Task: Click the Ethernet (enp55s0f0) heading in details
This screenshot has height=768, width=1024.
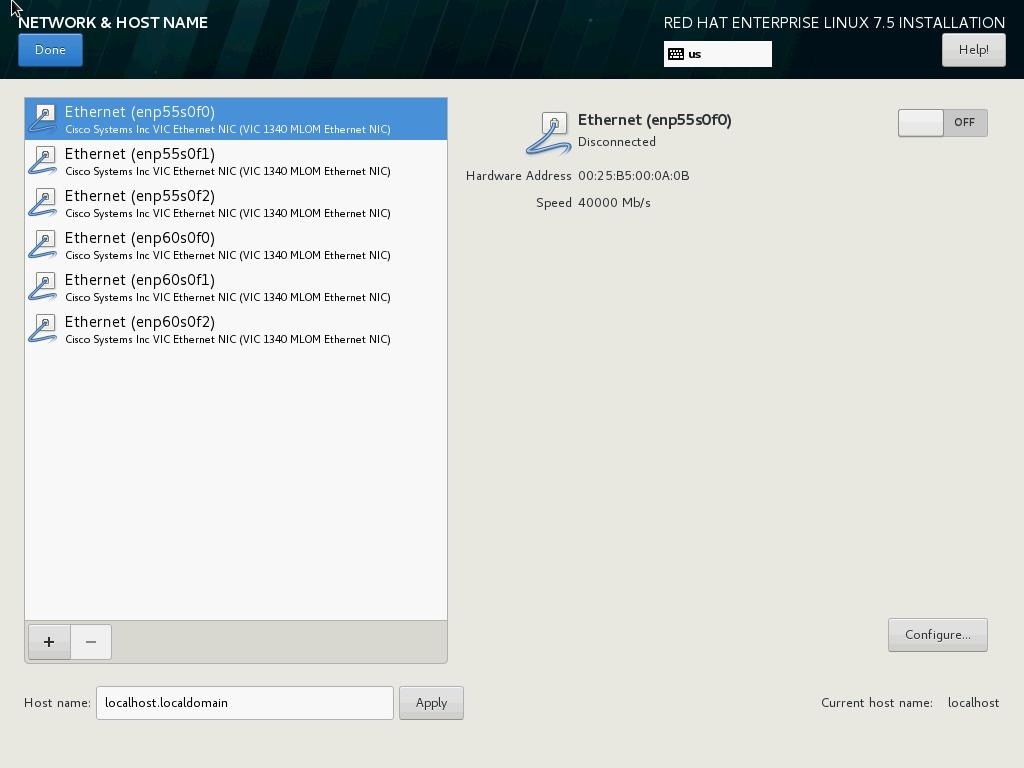Action: 654,120
